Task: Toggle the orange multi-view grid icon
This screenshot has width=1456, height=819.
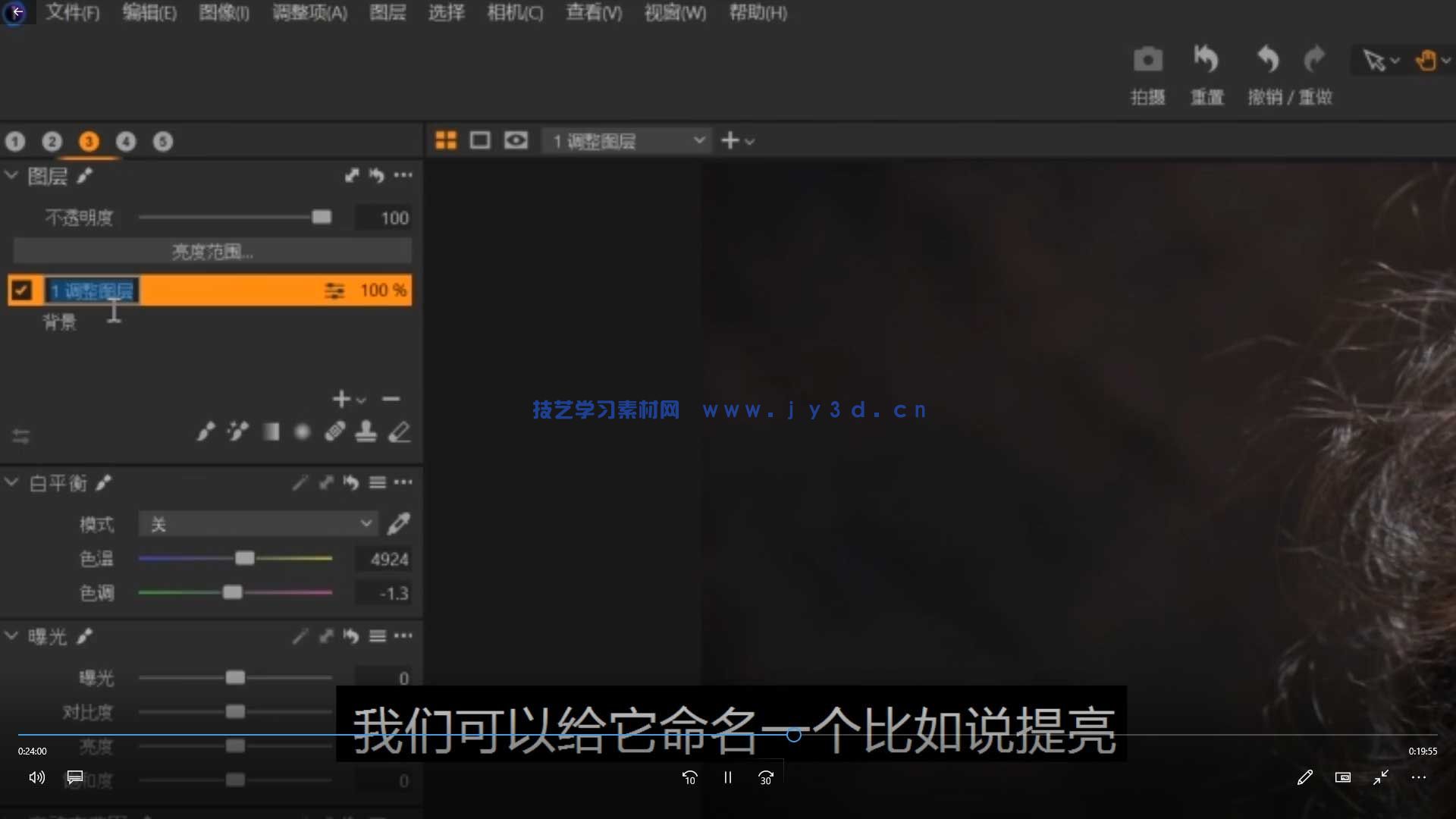Action: pyautogui.click(x=446, y=140)
